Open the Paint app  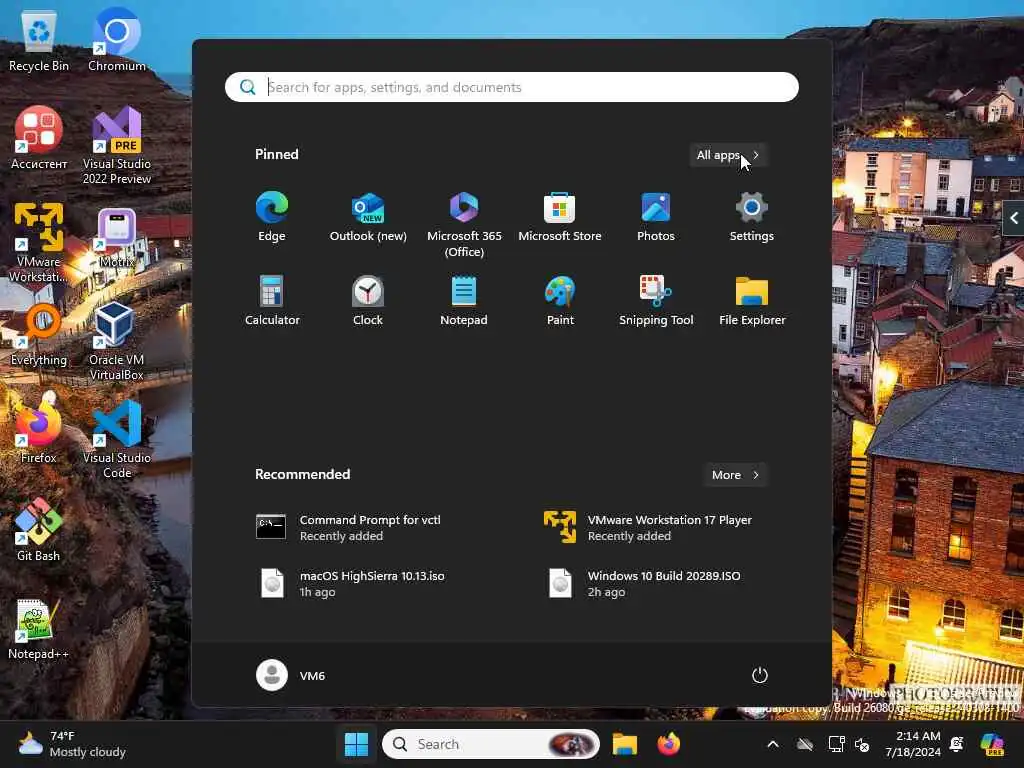(560, 301)
